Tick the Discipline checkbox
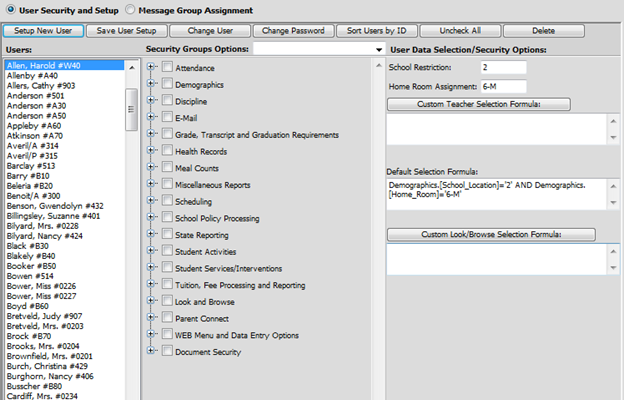The width and height of the screenshot is (625, 401). point(167,100)
